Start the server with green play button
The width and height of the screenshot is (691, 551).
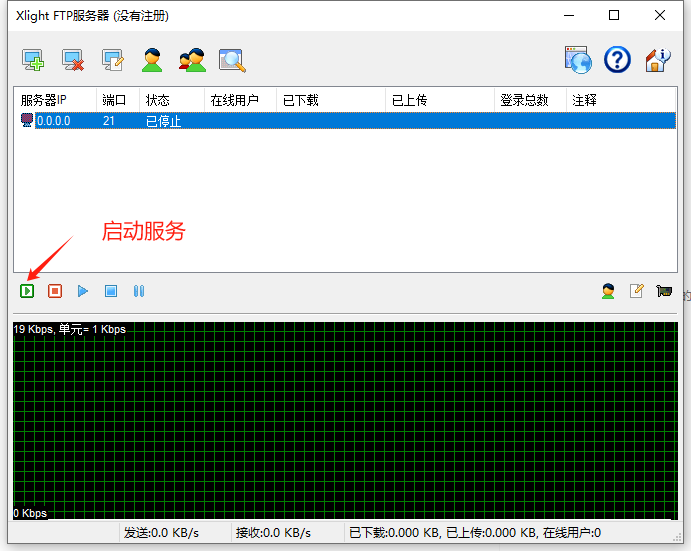[27, 291]
